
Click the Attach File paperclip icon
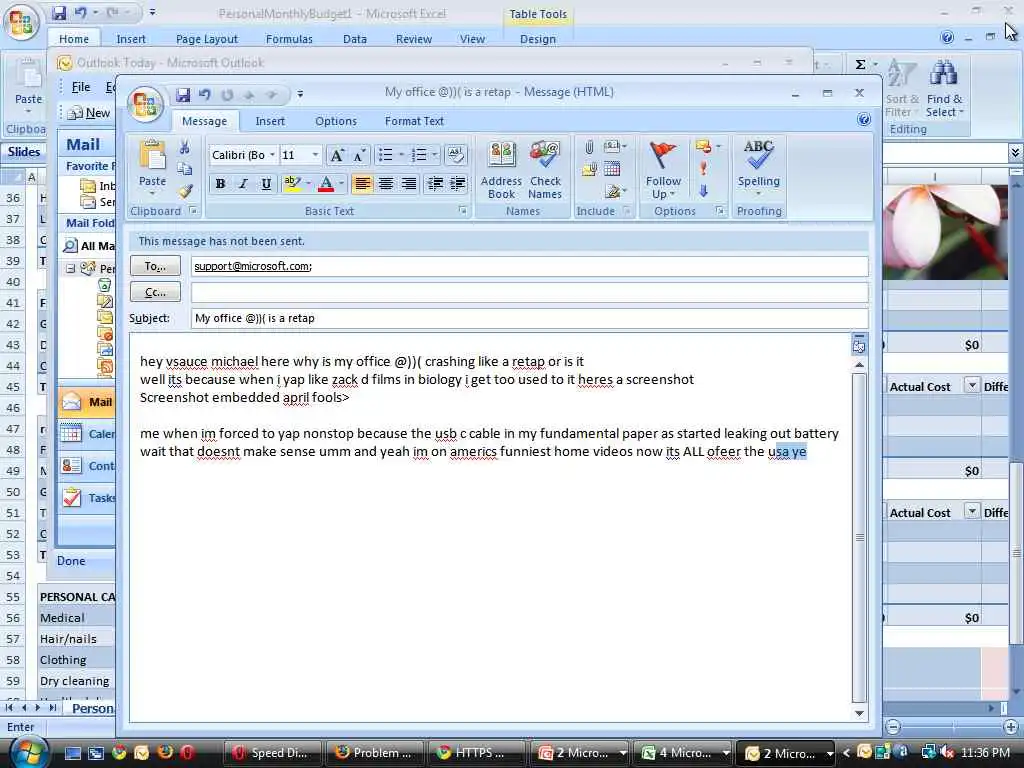pyautogui.click(x=589, y=147)
